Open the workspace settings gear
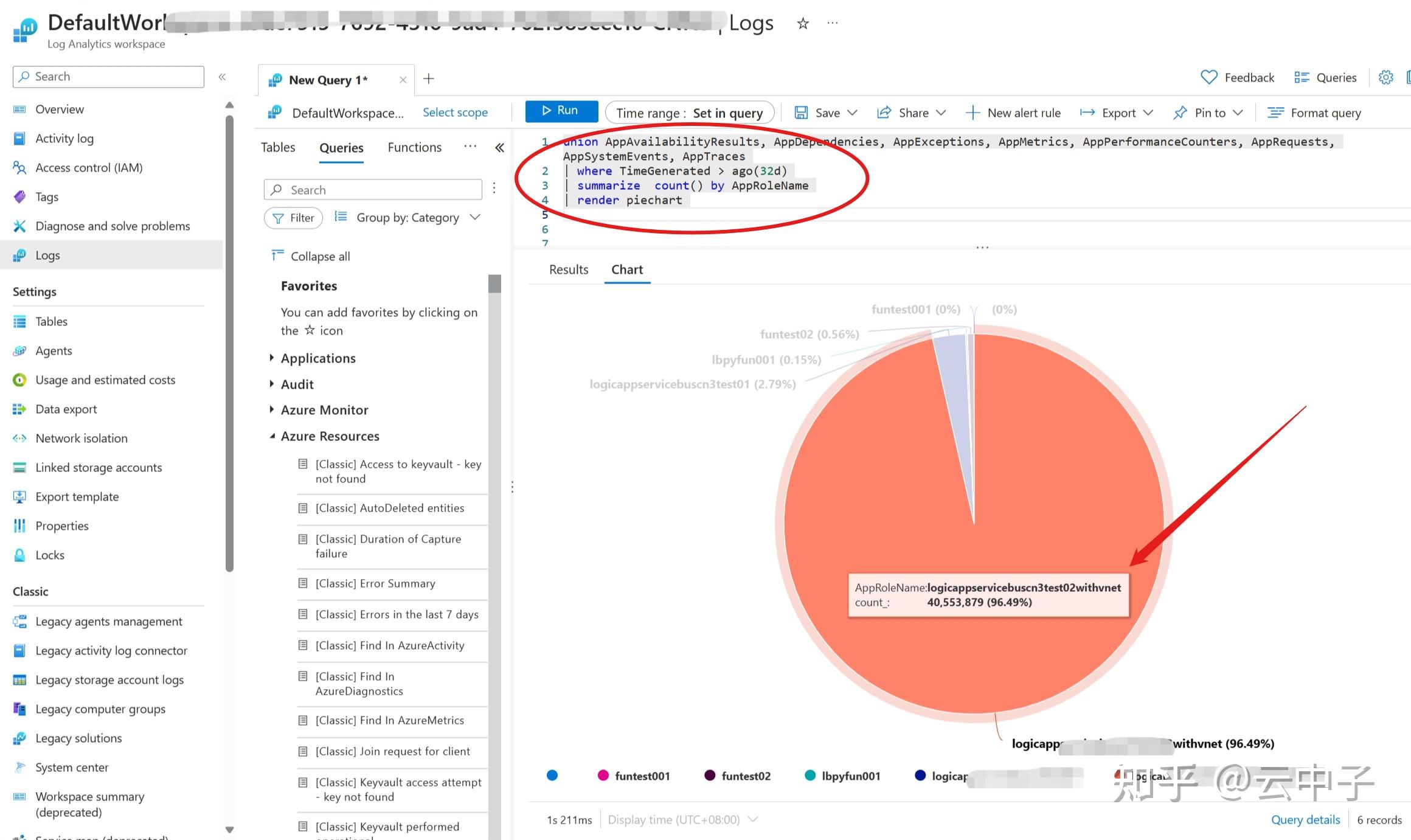Screen dimensions: 1411x840 1385,77
